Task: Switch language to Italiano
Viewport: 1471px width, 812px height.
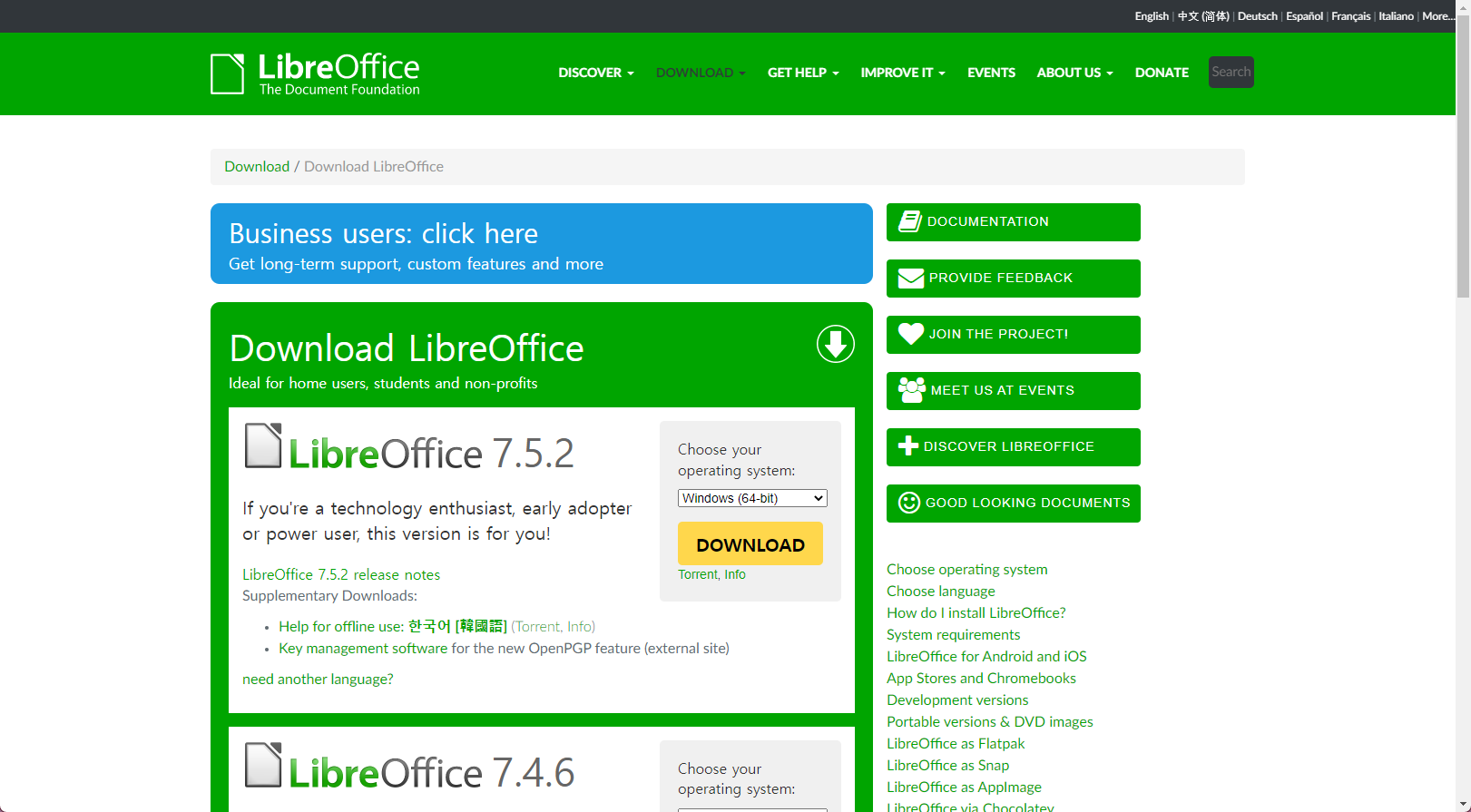Action: click(1397, 16)
